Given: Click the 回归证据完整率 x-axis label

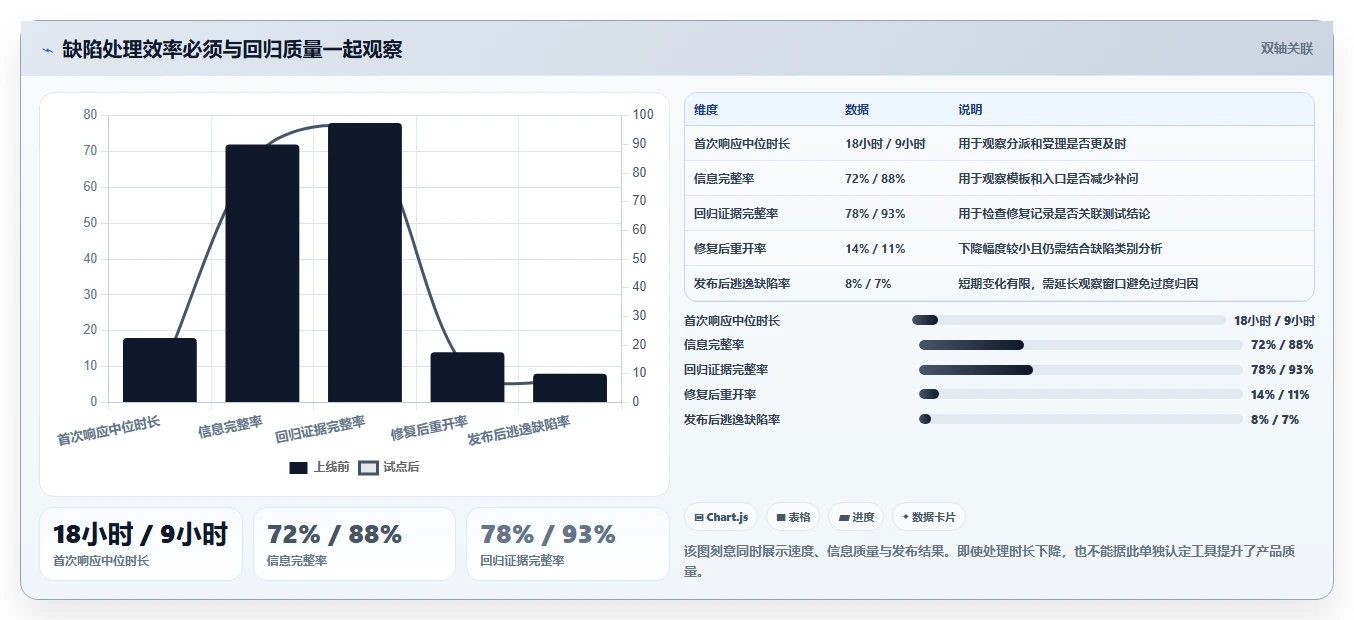Looking at the screenshot, I should [x=320, y=429].
